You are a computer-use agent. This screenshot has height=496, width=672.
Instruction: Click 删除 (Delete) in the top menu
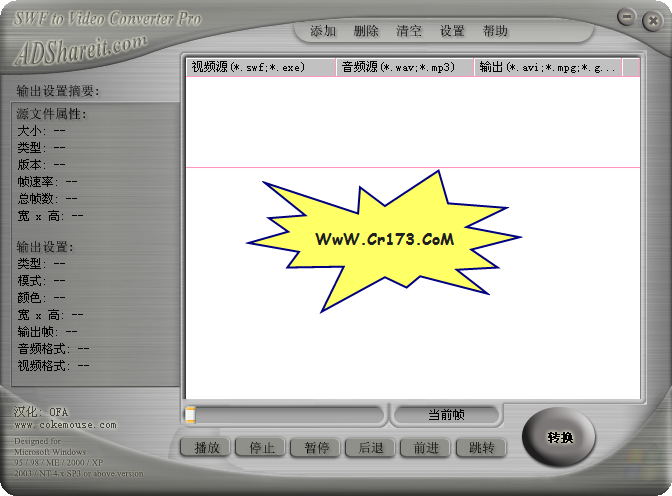coord(366,31)
